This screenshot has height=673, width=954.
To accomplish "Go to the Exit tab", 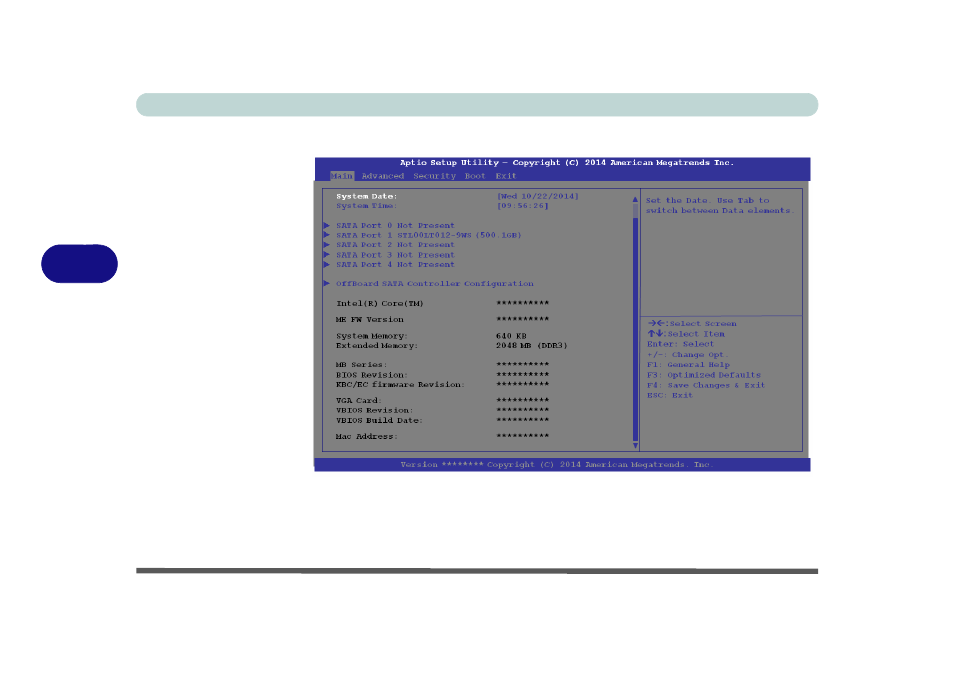I will 506,176.
